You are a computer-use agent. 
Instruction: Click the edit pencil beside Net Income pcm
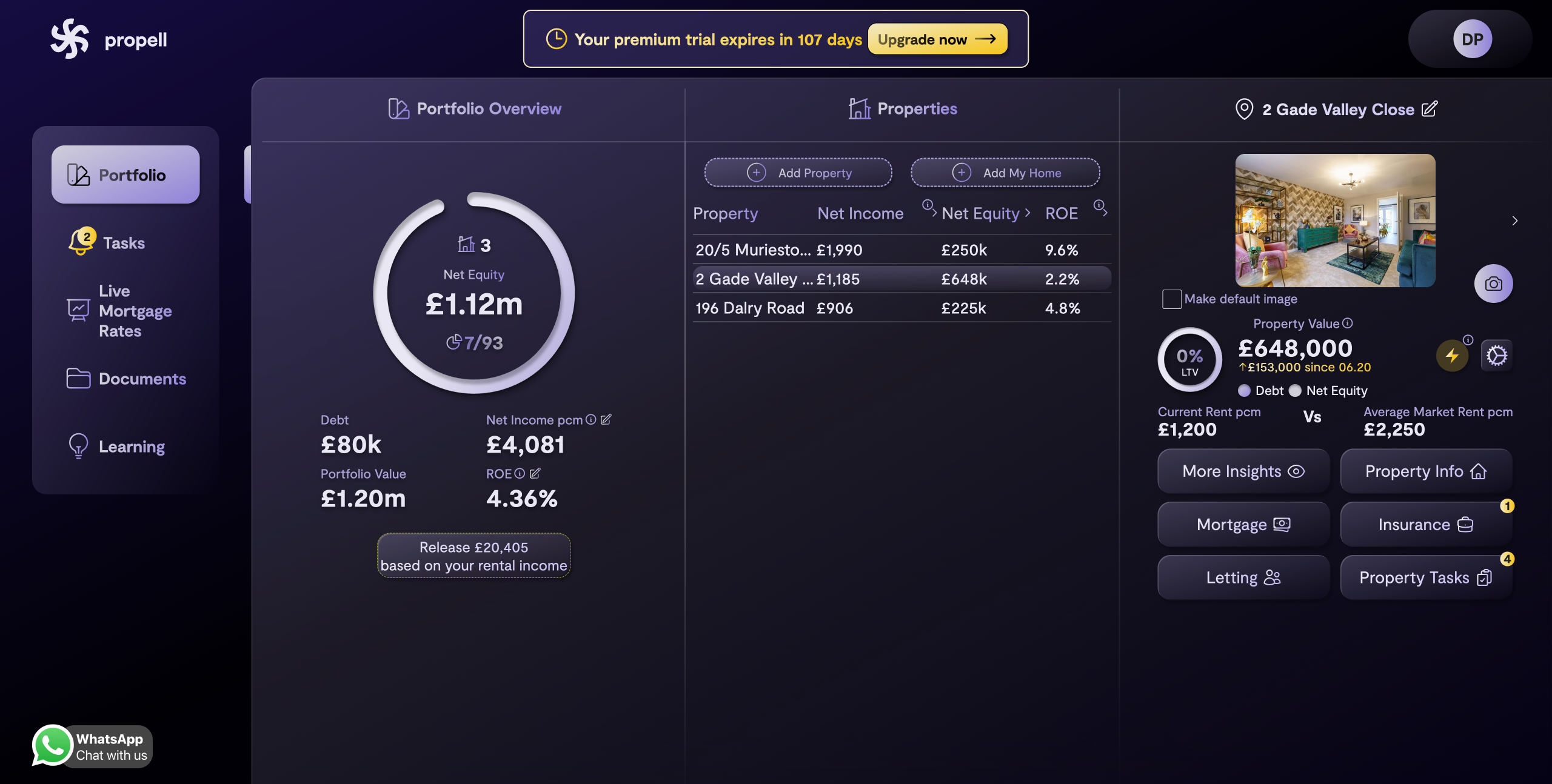606,419
